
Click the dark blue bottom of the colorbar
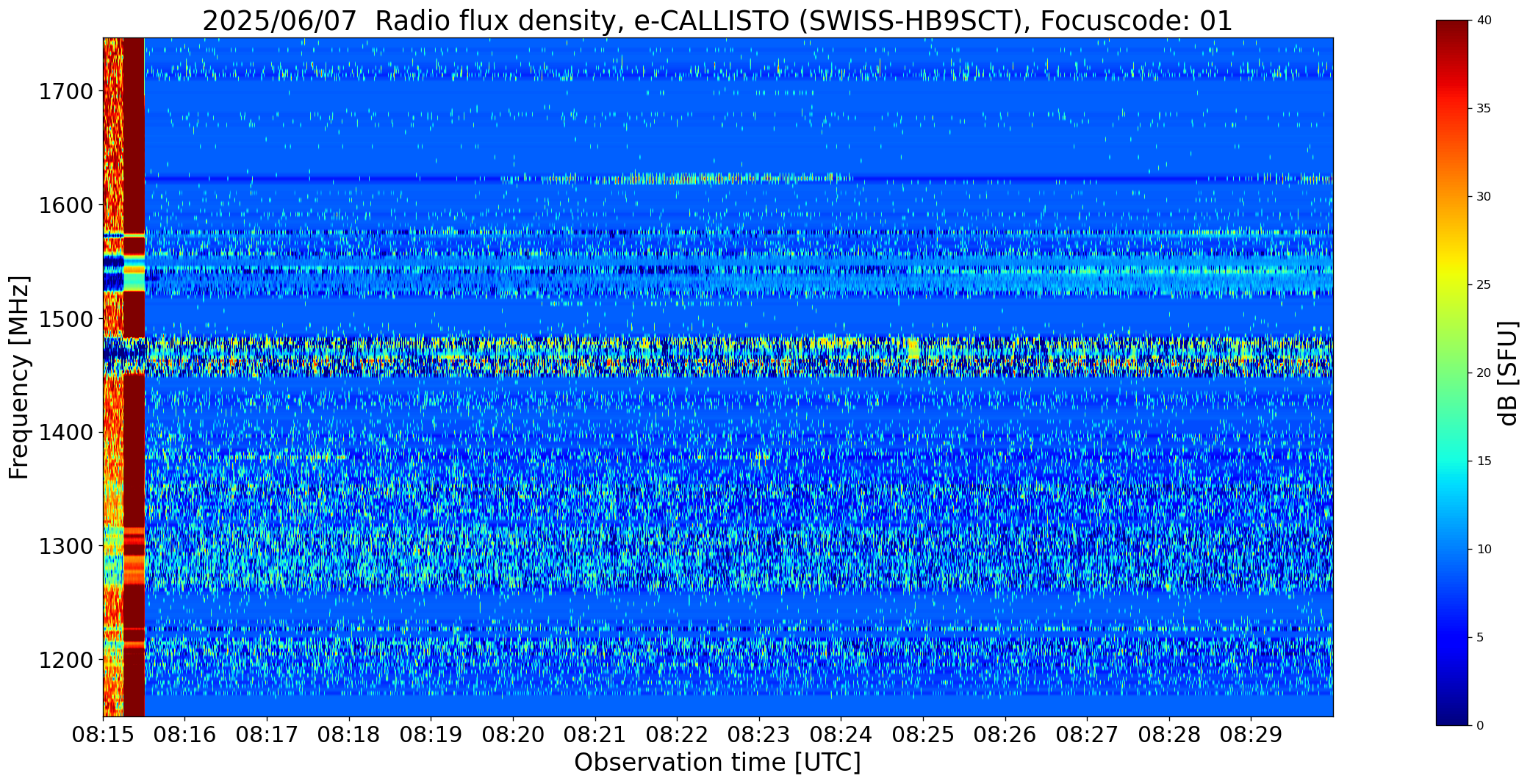1454,713
